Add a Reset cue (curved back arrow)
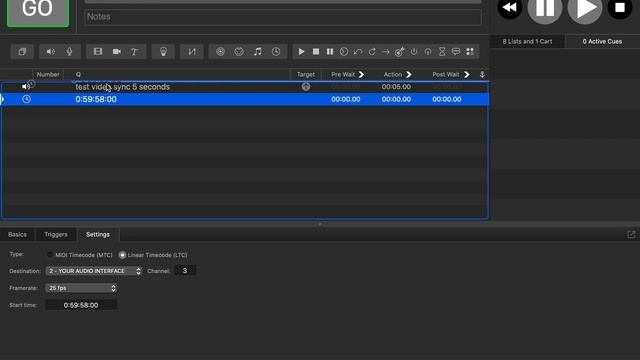The width and height of the screenshot is (640, 360). pyautogui.click(x=358, y=52)
